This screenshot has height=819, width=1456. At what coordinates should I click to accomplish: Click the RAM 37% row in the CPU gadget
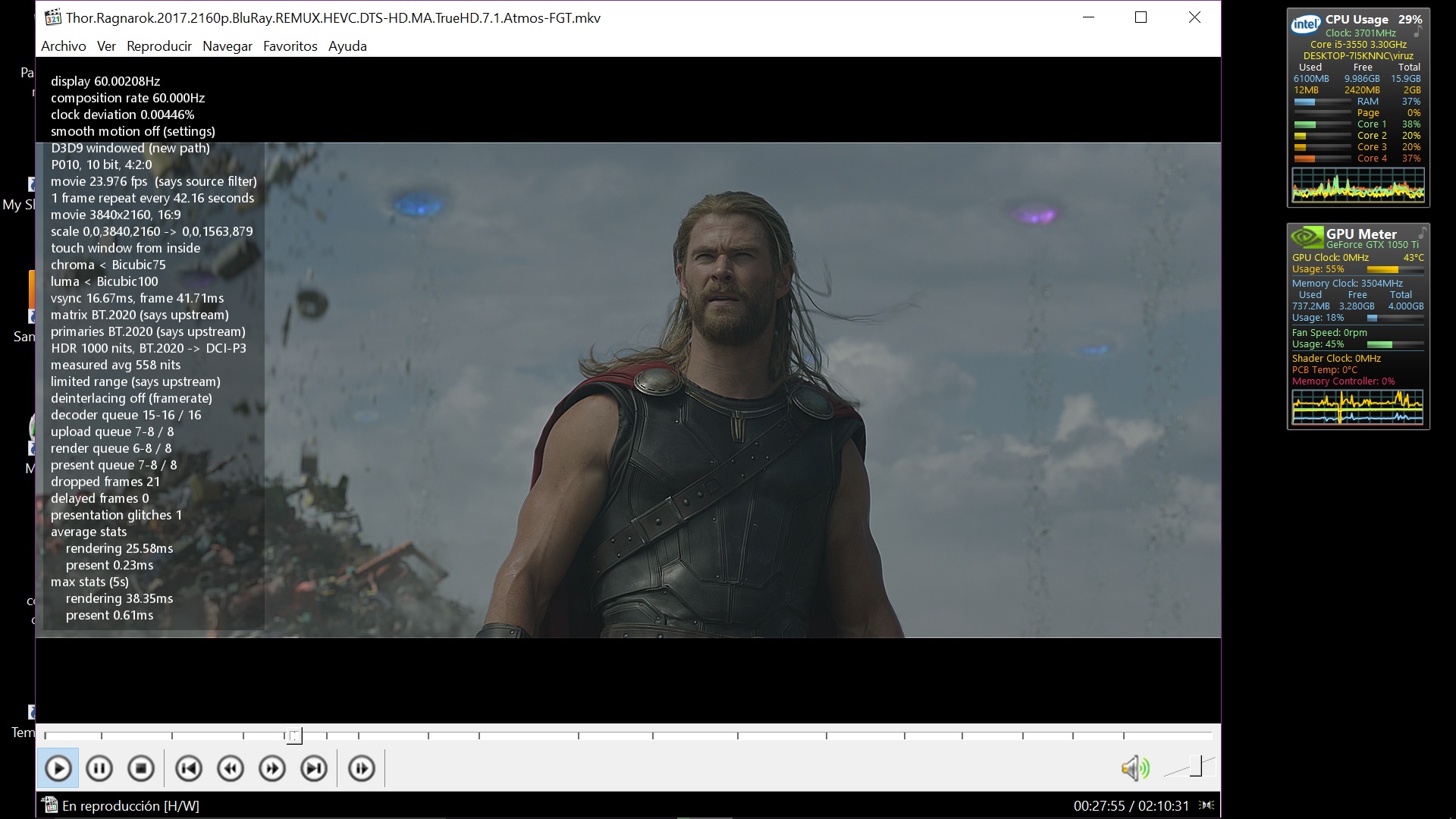[1357, 102]
